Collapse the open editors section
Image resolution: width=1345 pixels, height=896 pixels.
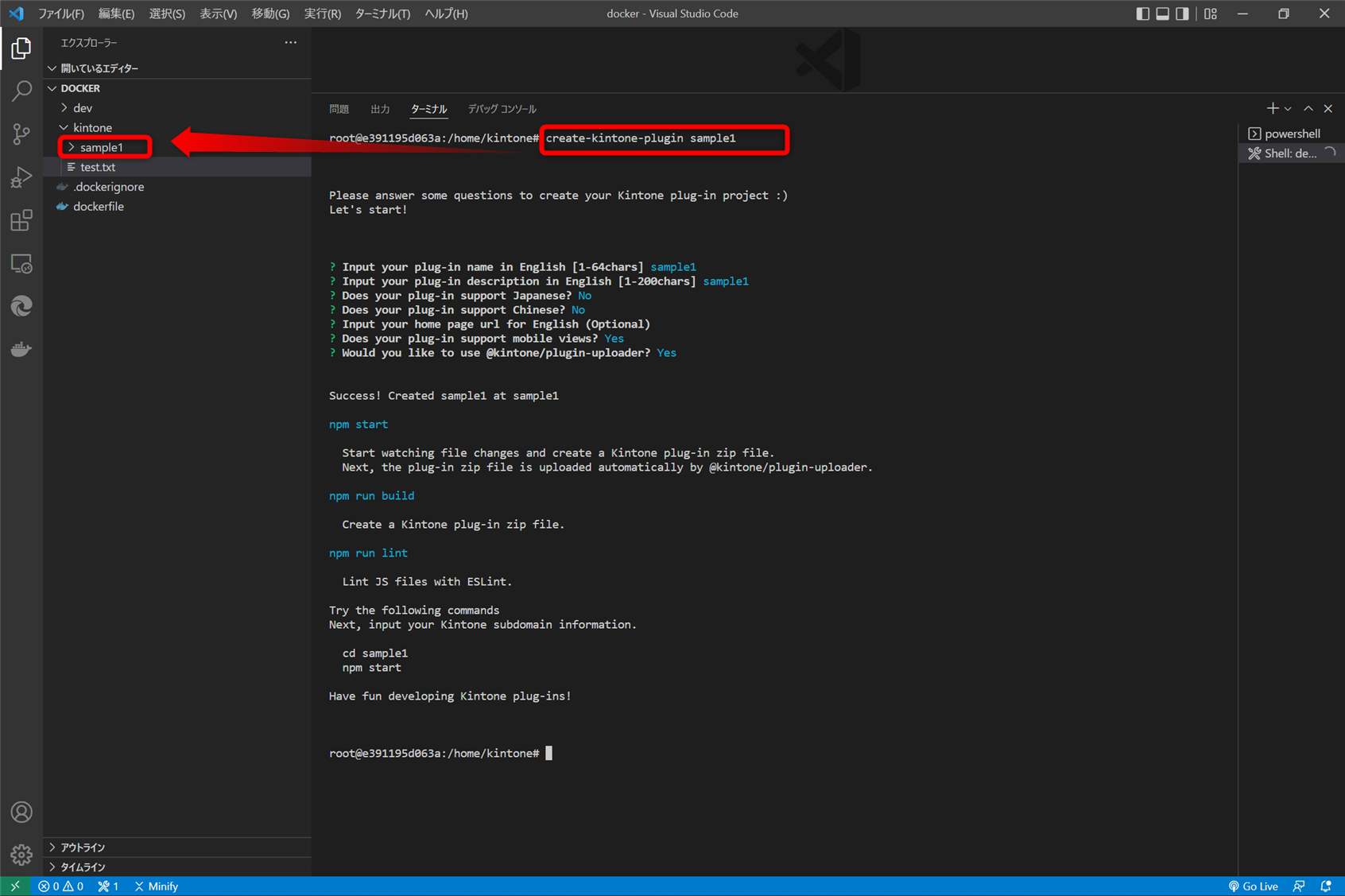177,68
